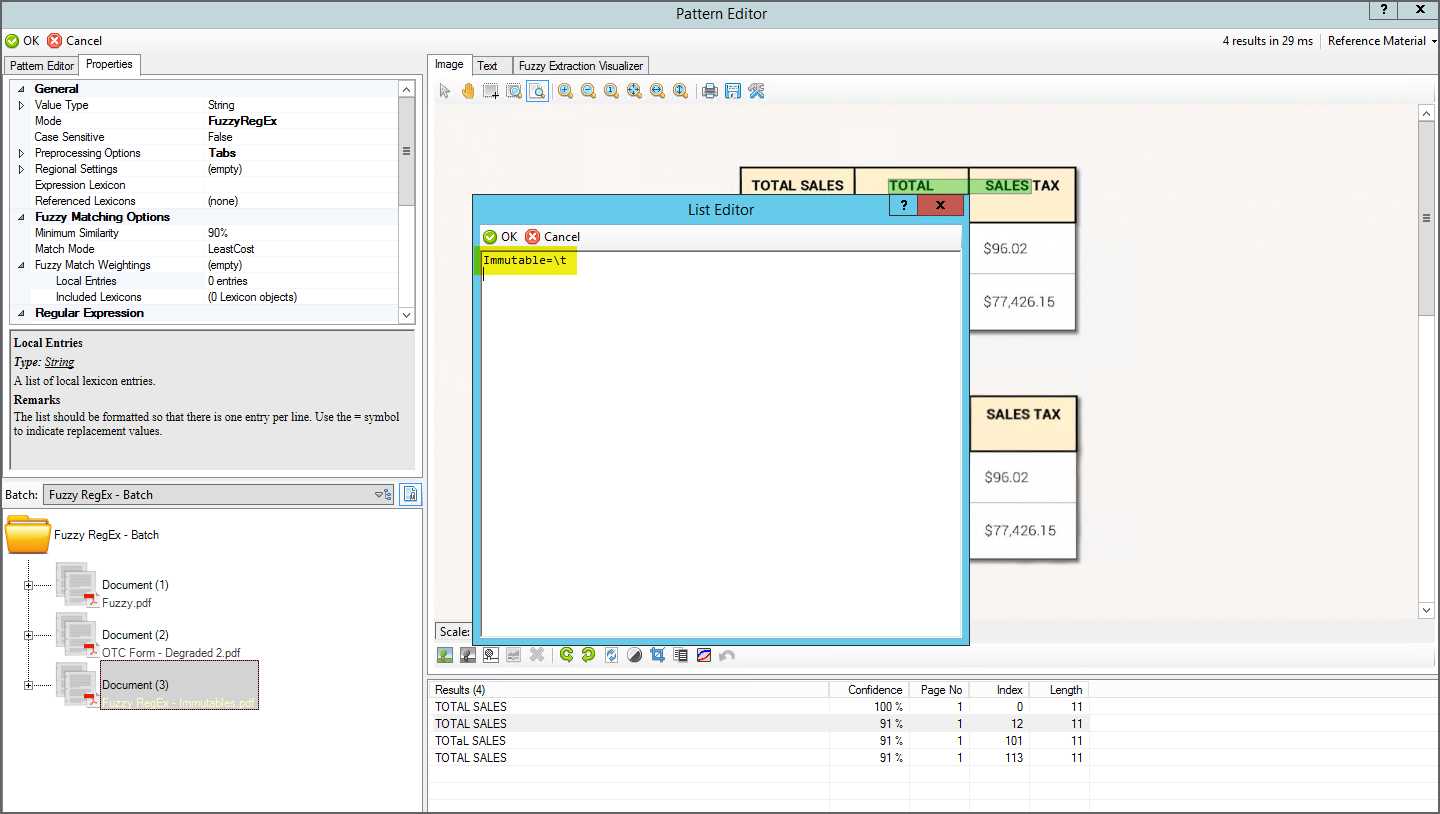The image size is (1440, 814).
Task: Open the Fuzzy Extraction Visualizer tab
Action: (580, 66)
